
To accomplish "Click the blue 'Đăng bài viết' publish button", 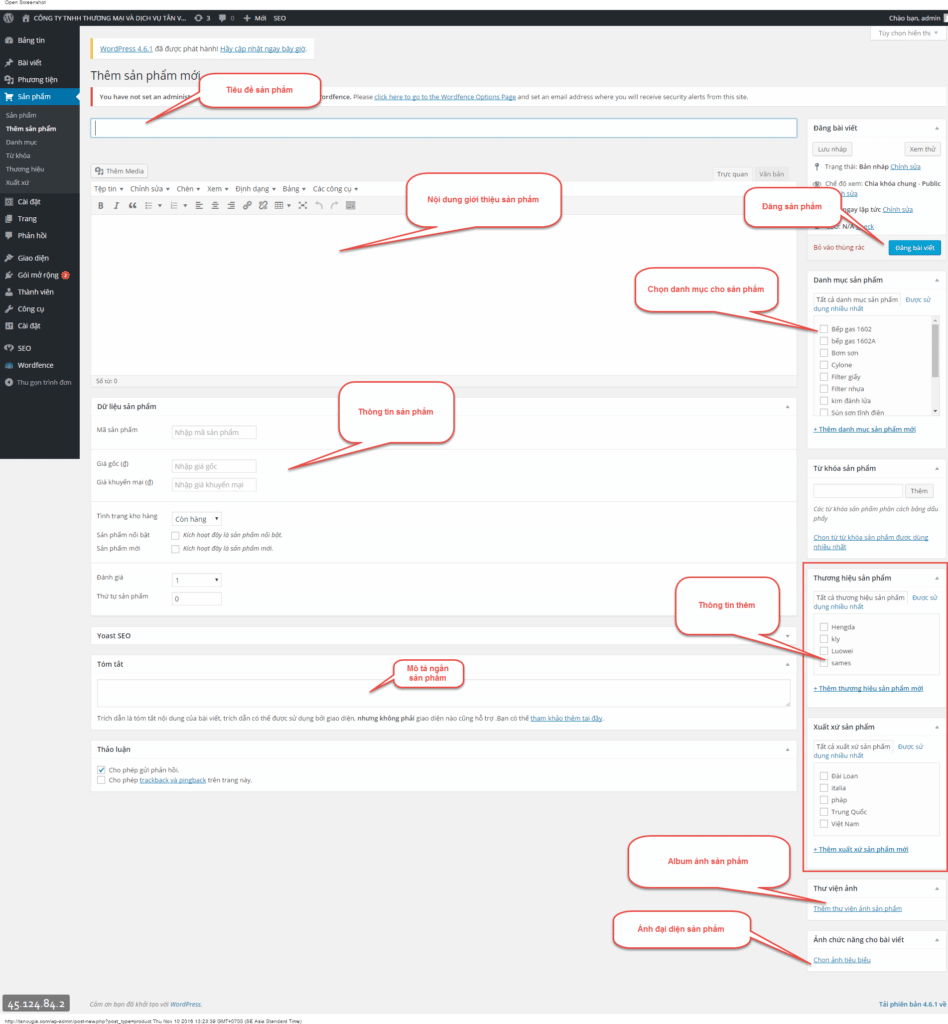I will 914,247.
